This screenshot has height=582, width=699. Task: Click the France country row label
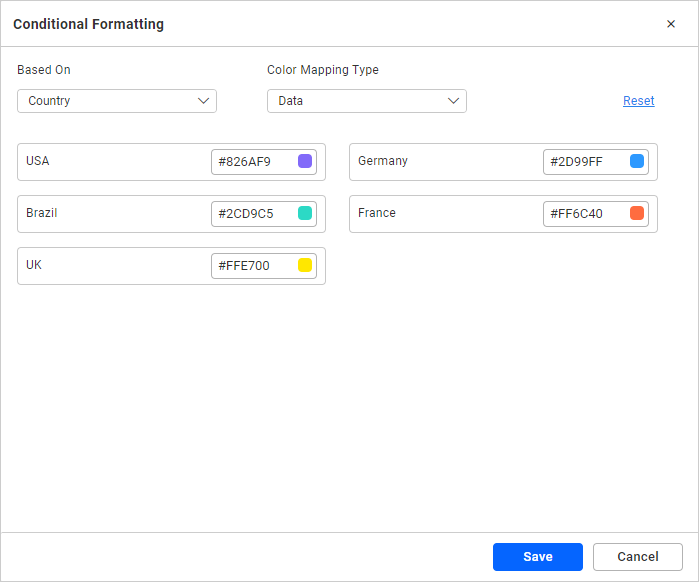377,213
